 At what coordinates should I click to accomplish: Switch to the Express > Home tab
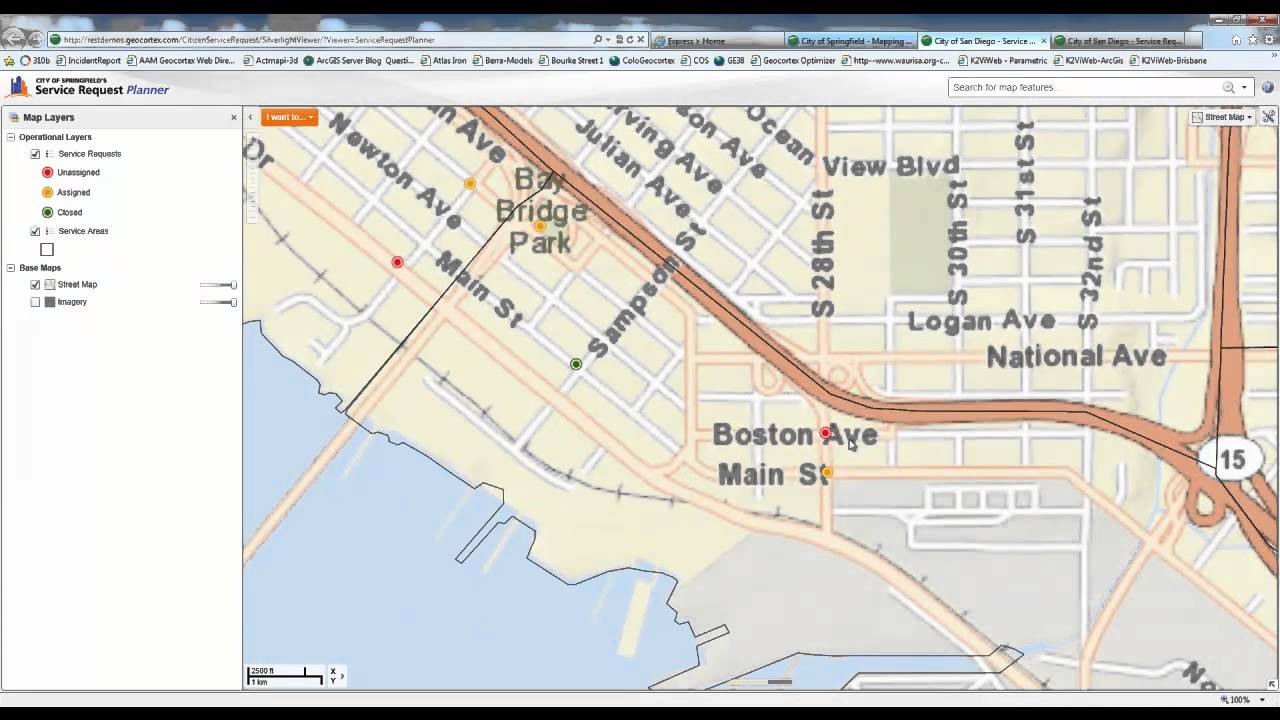point(716,41)
